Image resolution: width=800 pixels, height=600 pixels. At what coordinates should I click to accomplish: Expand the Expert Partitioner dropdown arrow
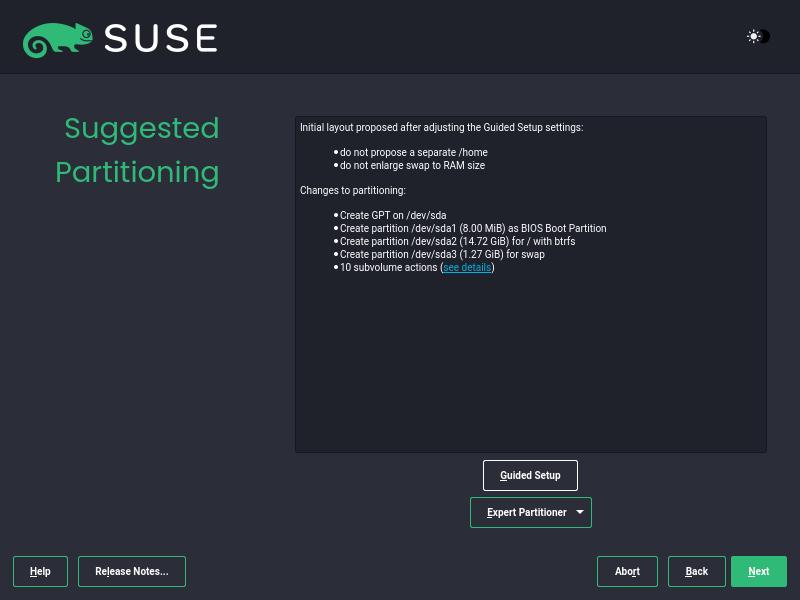(580, 512)
